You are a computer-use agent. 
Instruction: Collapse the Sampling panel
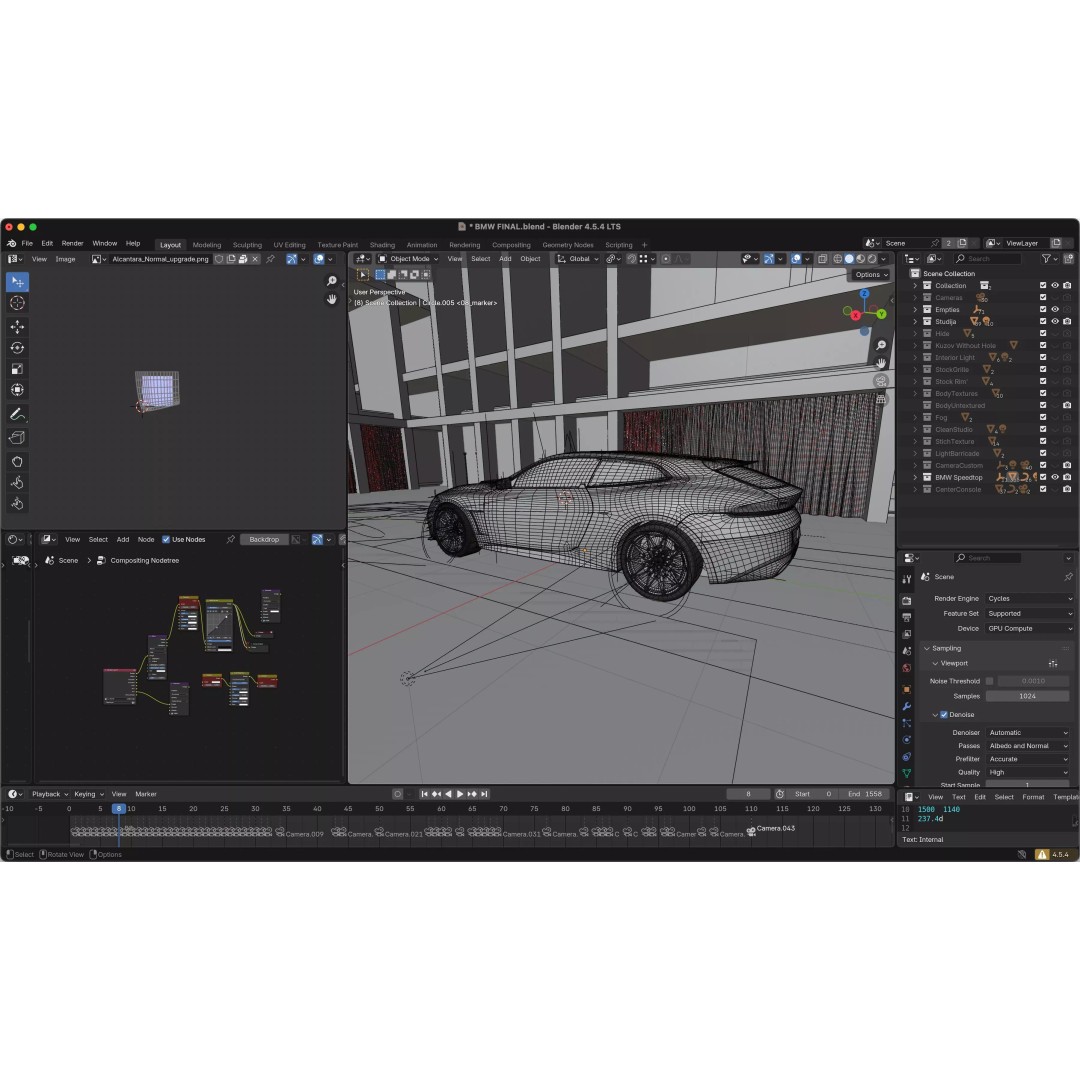click(x=927, y=649)
